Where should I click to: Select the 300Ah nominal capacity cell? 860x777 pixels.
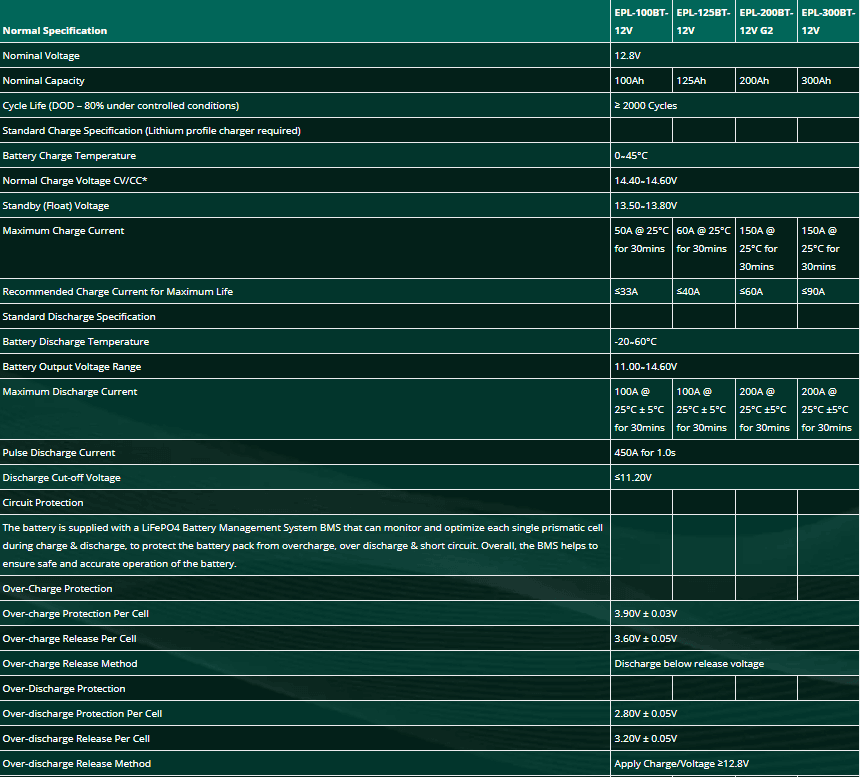pyautogui.click(x=816, y=81)
